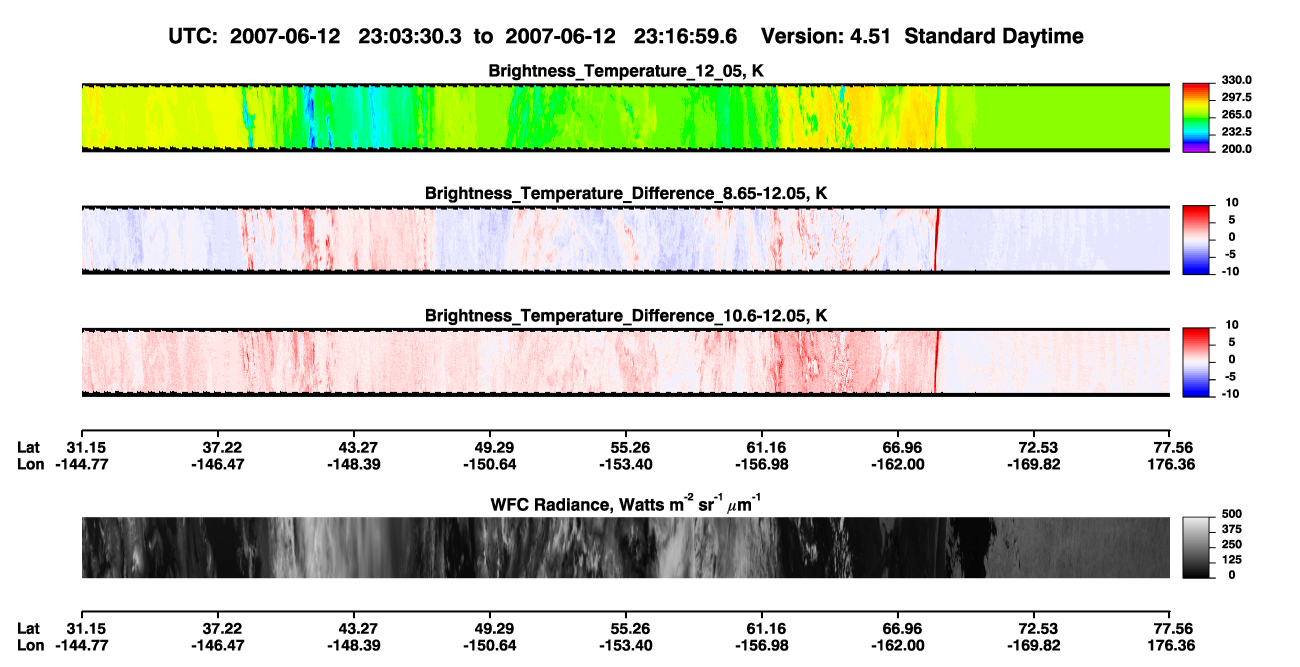Click the "250" WFC radiance scale label
The height and width of the screenshot is (667, 1300).
1232,544
